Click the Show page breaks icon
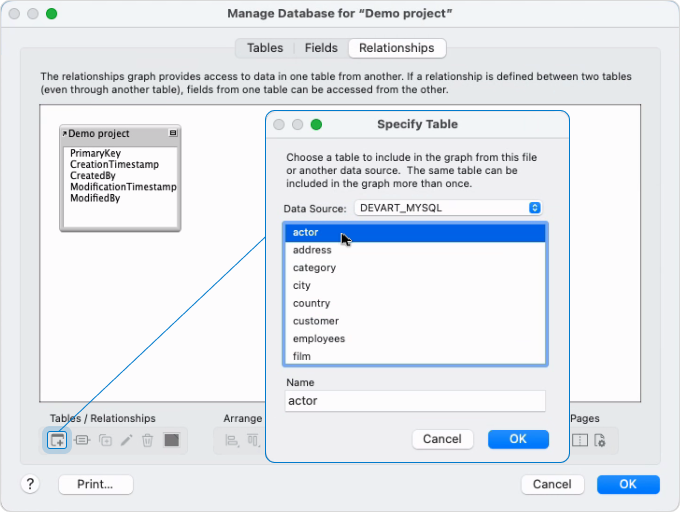 pyautogui.click(x=580, y=440)
